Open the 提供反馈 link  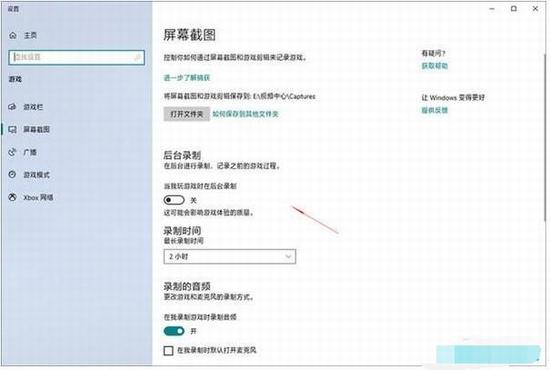click(435, 110)
